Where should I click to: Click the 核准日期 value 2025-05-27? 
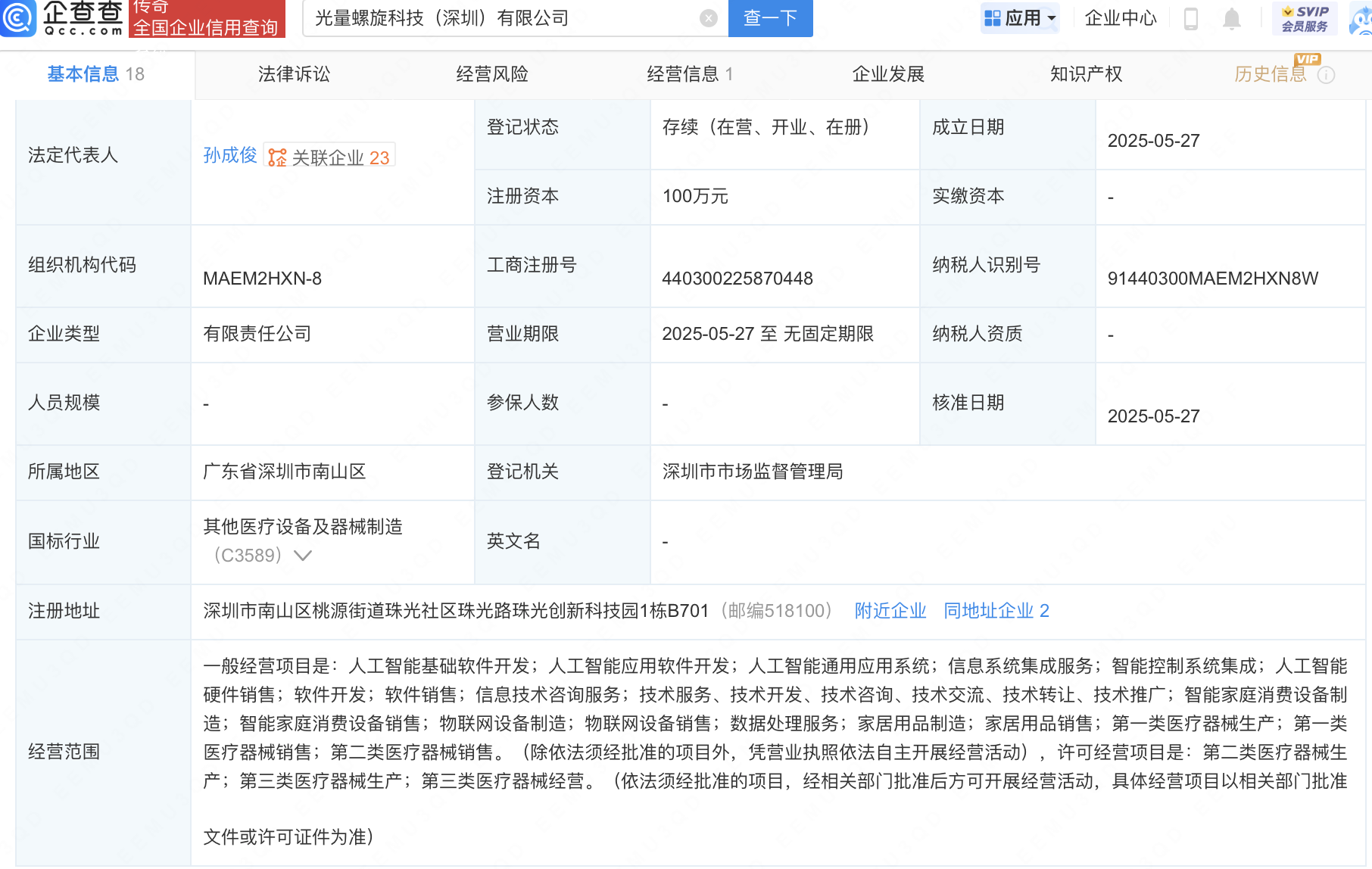(1154, 416)
